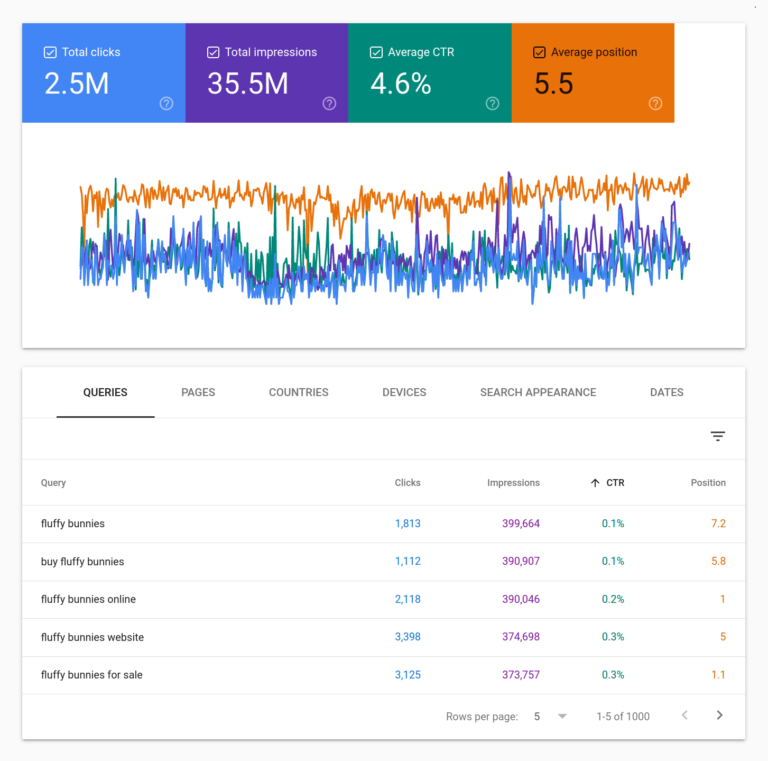Click the sort arrow beside CTR
Image resolution: width=768 pixels, height=761 pixels.
[x=595, y=483]
